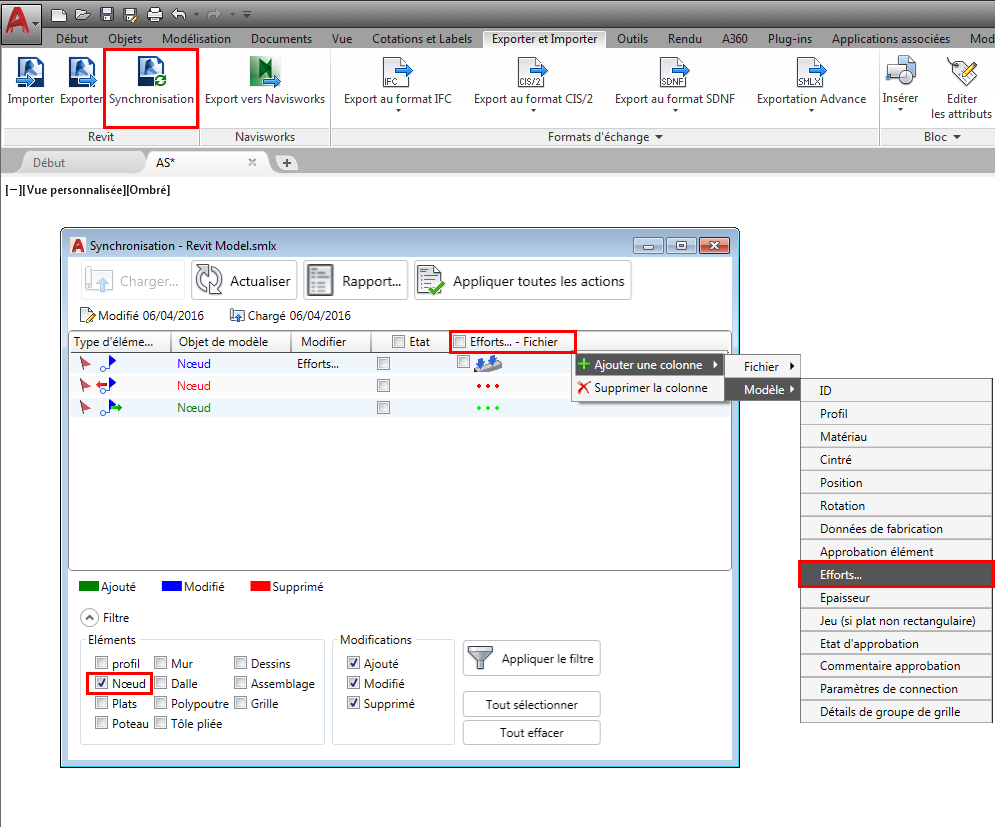
Task: Toggle the Etat column header checkbox
Action: pyautogui.click(x=399, y=341)
